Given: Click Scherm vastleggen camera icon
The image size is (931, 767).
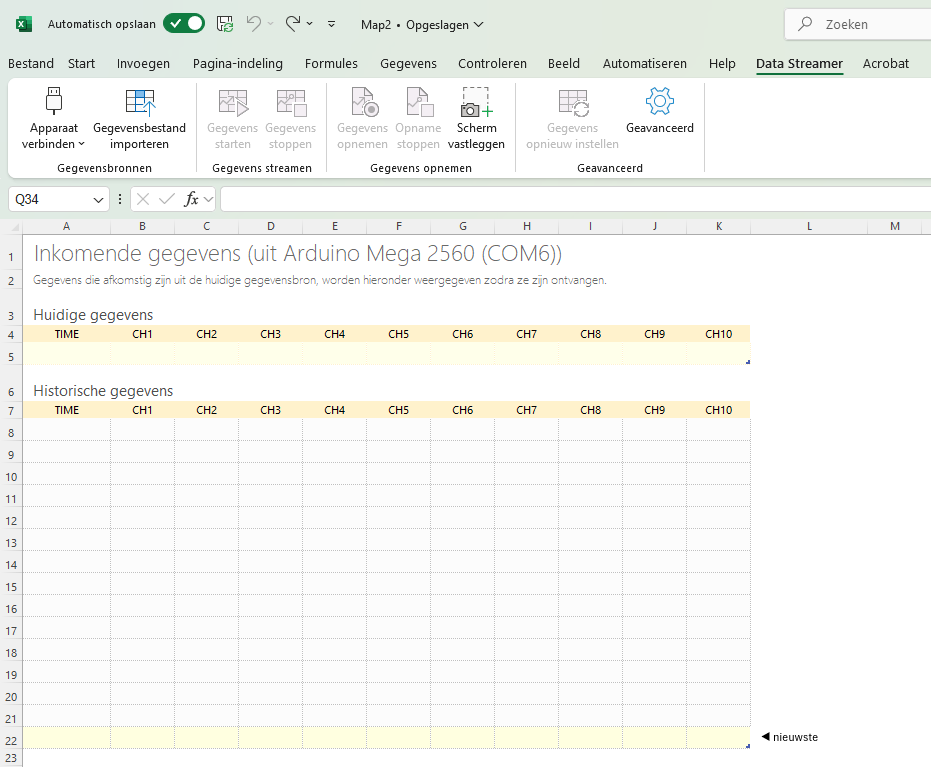Looking at the screenshot, I should click(476, 102).
